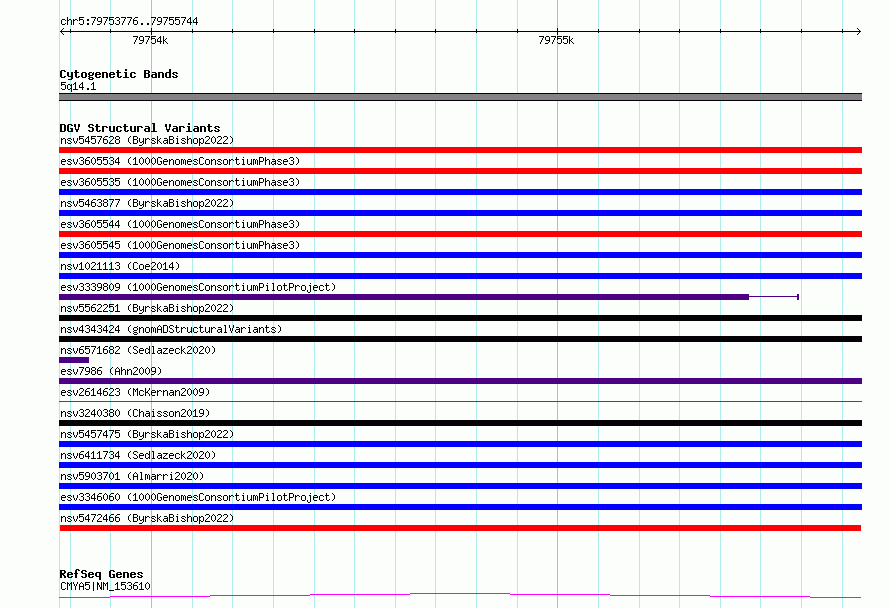Click the gray 5q14.1 cytogenetic band bar
This screenshot has height=608, width=890.
(460, 97)
